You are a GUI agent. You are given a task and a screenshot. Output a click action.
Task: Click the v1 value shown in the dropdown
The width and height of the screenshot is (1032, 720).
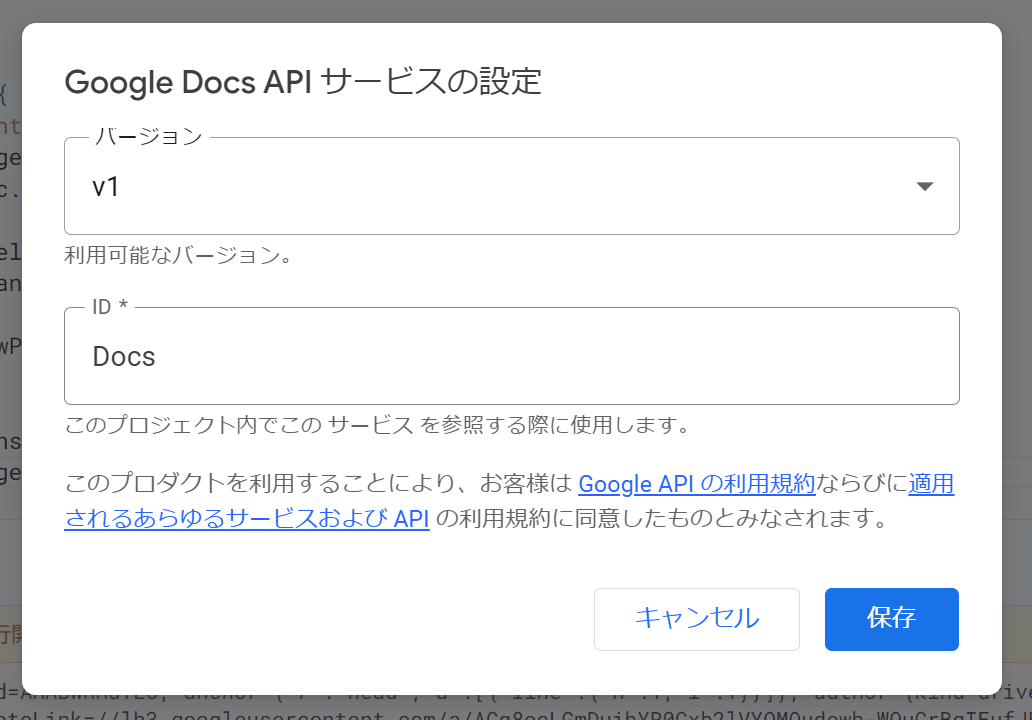(x=106, y=185)
